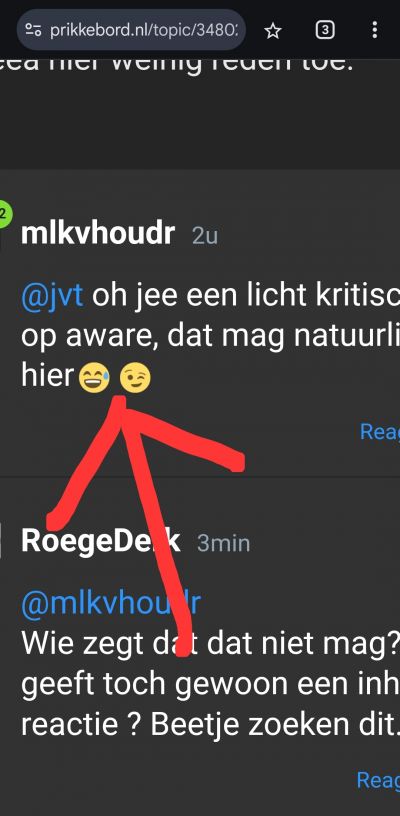Open the tab switcher showing 3 tabs
The height and width of the screenshot is (816, 400).
coord(325,31)
